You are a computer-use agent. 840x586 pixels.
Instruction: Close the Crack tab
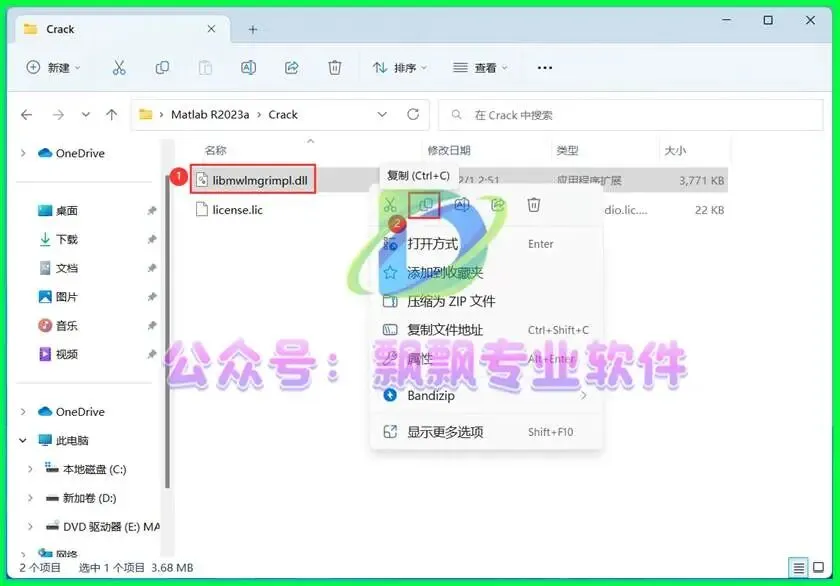[x=212, y=29]
